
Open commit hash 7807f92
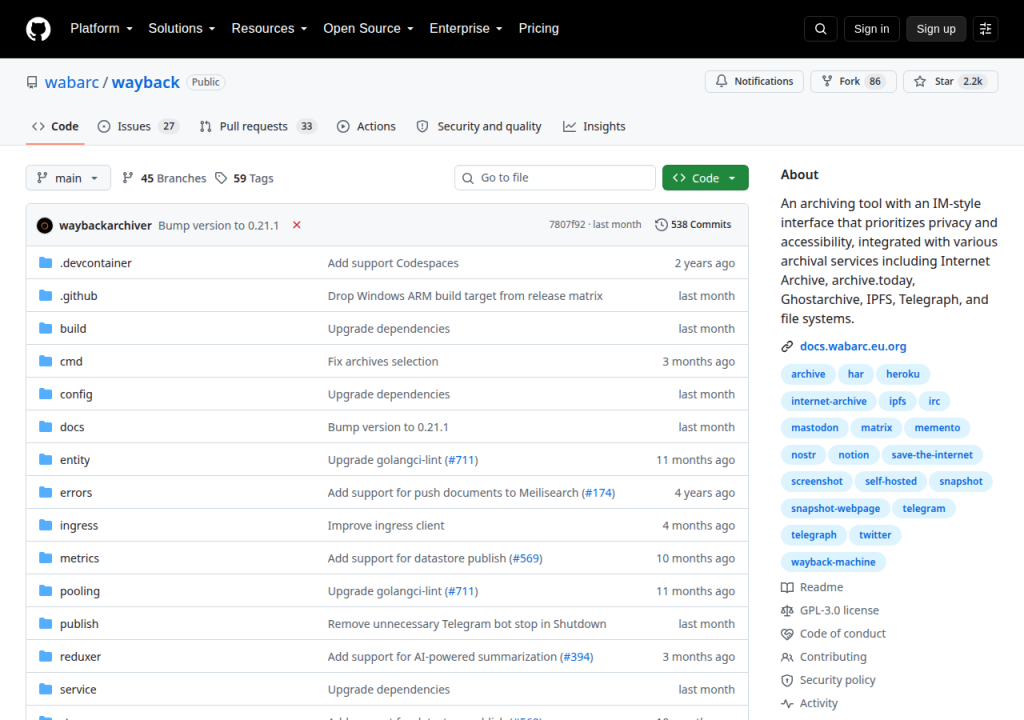pyautogui.click(x=567, y=225)
